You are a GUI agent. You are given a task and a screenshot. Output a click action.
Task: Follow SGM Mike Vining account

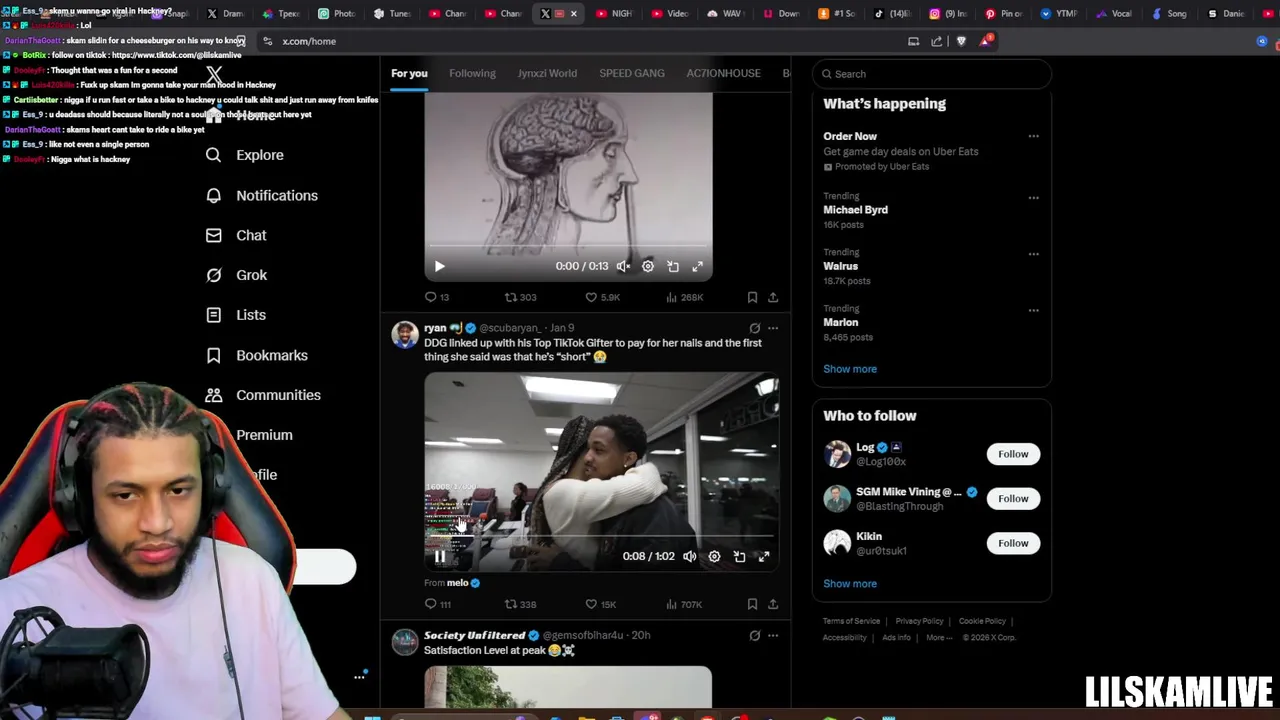(1013, 498)
